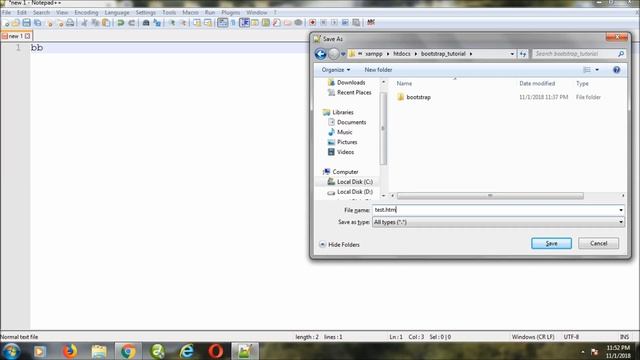Click the ABC spell check toolbar icon
The height and width of the screenshot is (360, 640).
[371, 22]
